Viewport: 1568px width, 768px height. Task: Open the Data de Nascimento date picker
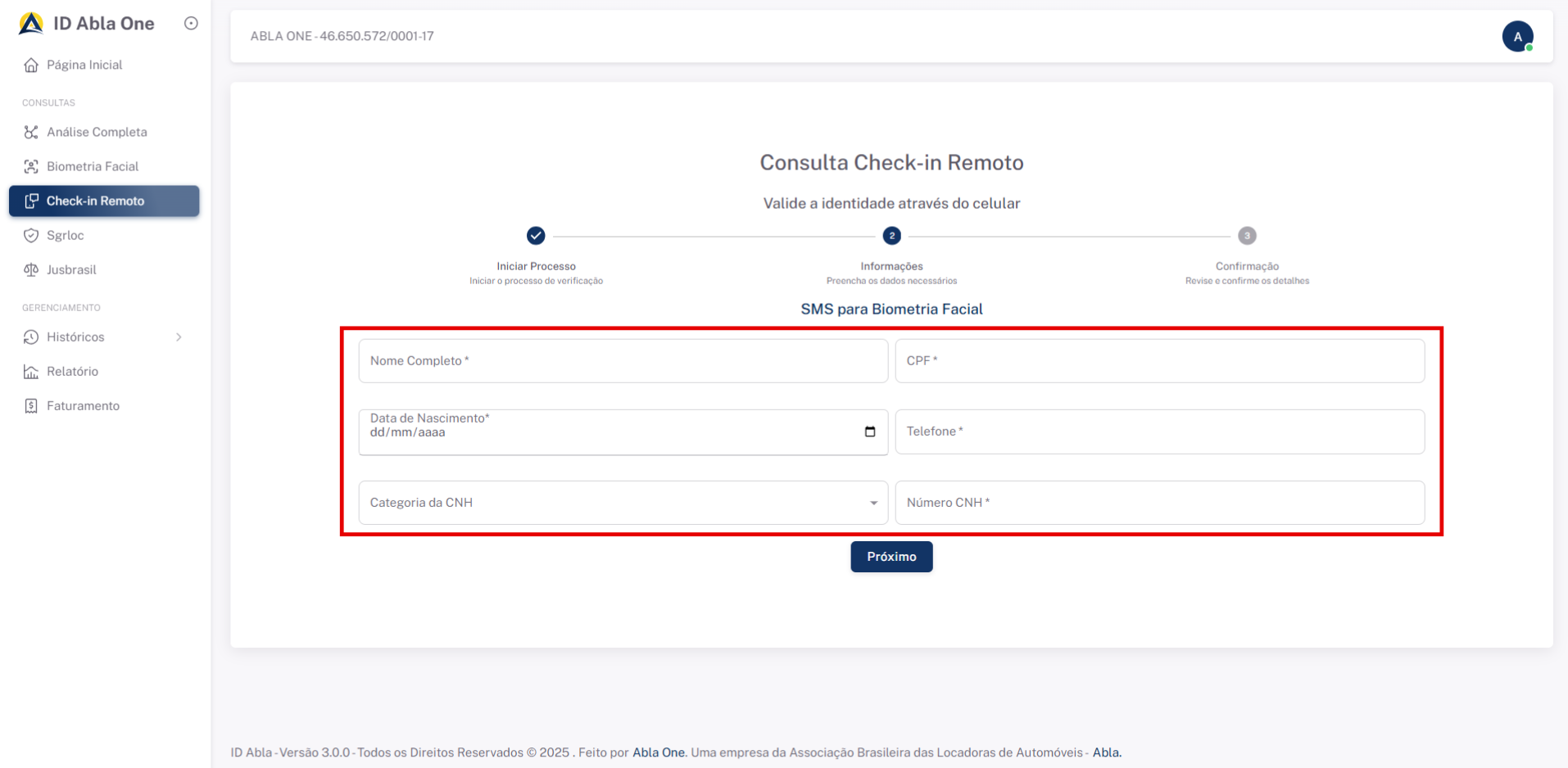(x=870, y=432)
